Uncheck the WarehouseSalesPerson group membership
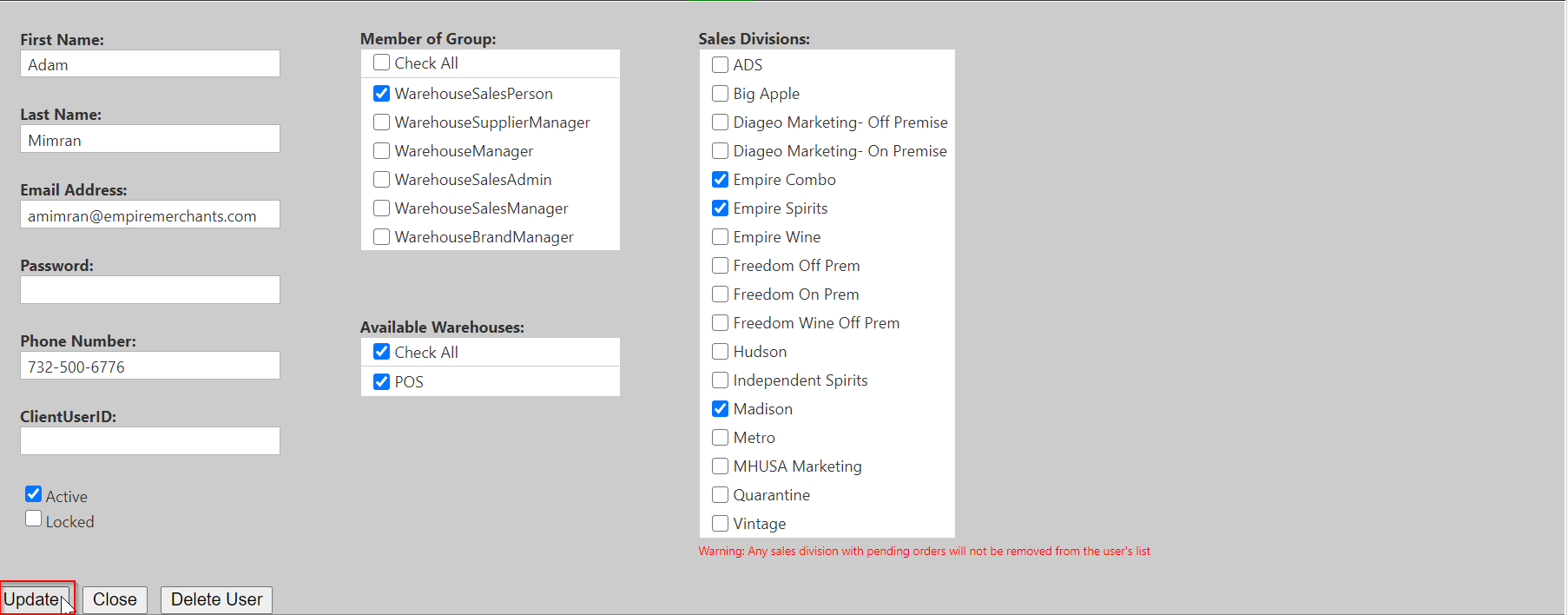This screenshot has height=615, width=1568. [381, 93]
